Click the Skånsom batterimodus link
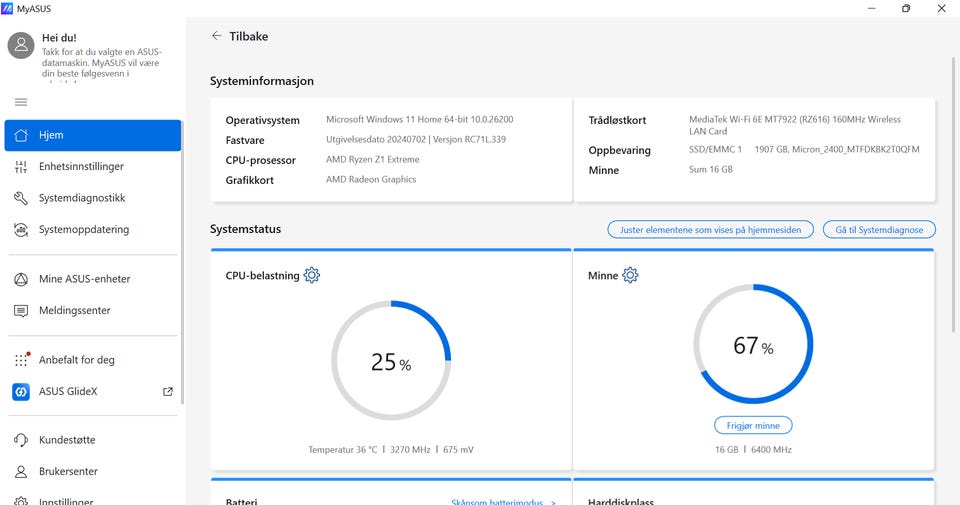Image resolution: width=960 pixels, height=505 pixels. click(x=503, y=501)
